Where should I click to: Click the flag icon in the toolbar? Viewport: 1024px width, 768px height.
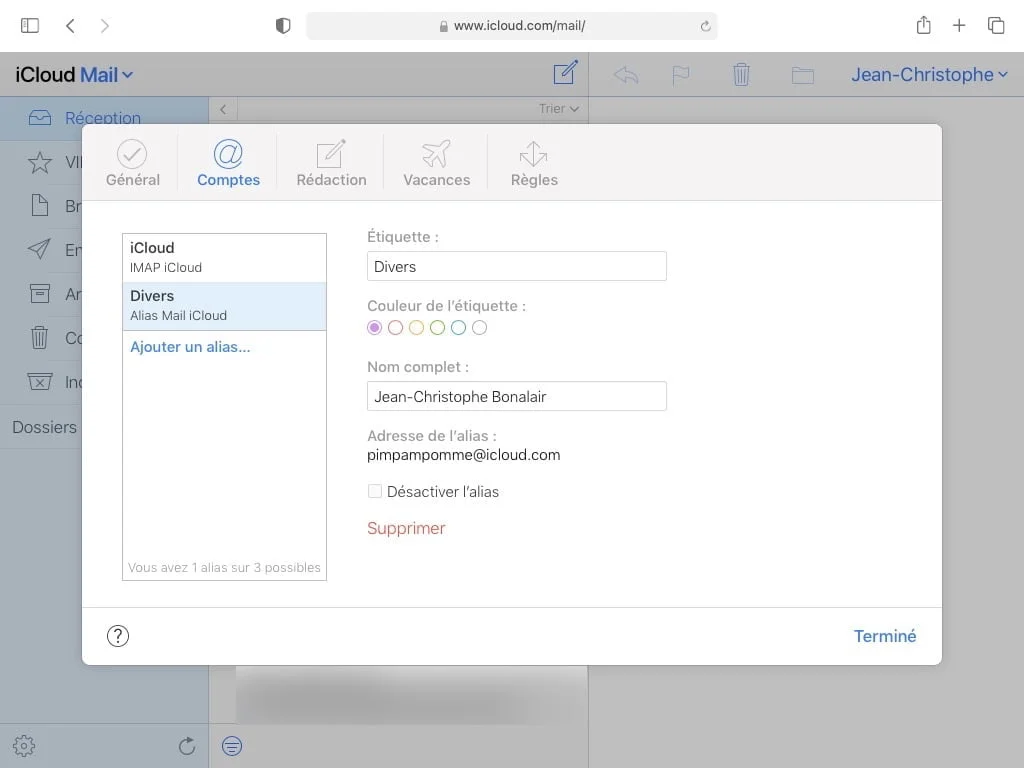tap(682, 73)
